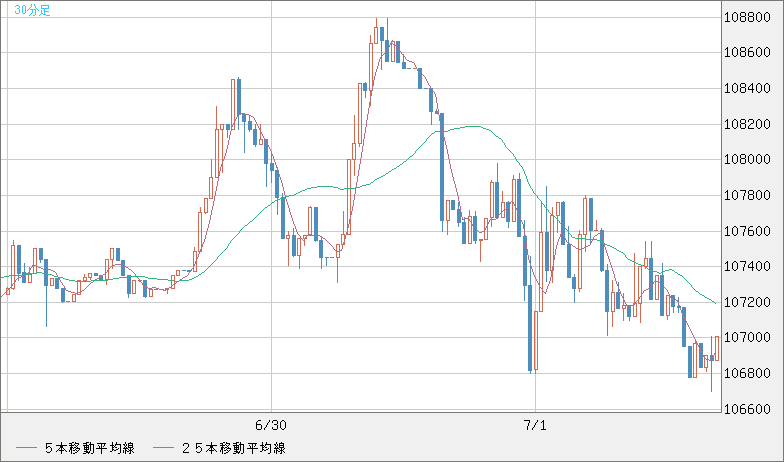
Task: Select the 106800 price axis label
Action: (747, 374)
